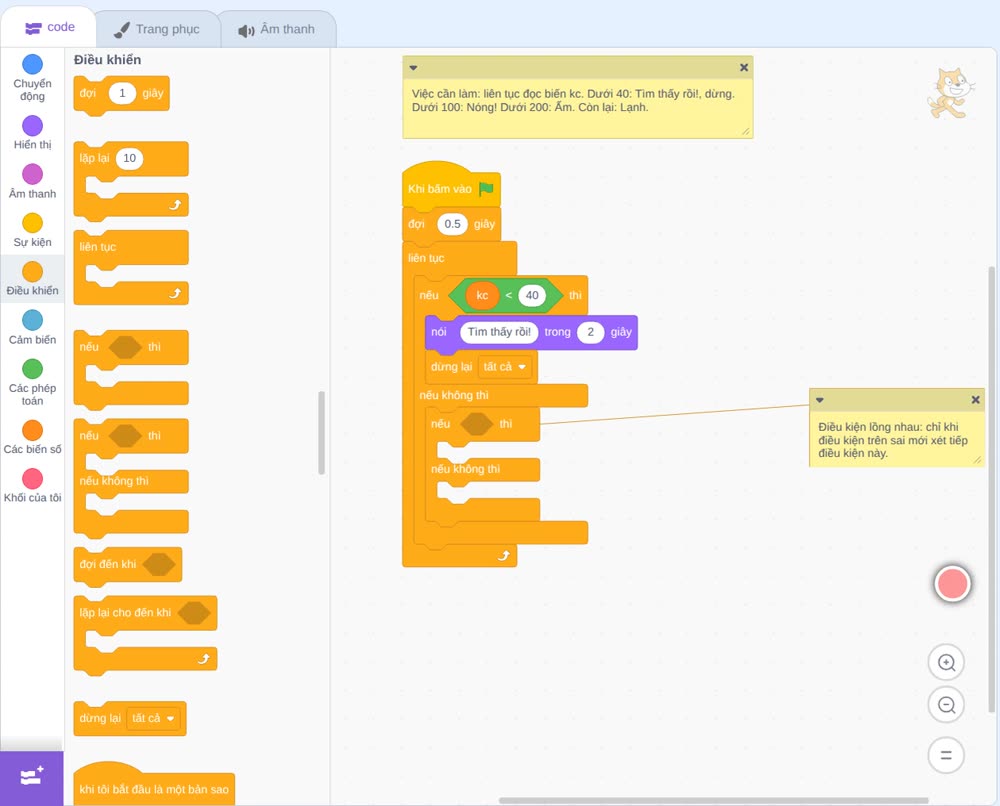Select the Hiển thị category circle
The image size is (1000, 806).
(x=33, y=126)
